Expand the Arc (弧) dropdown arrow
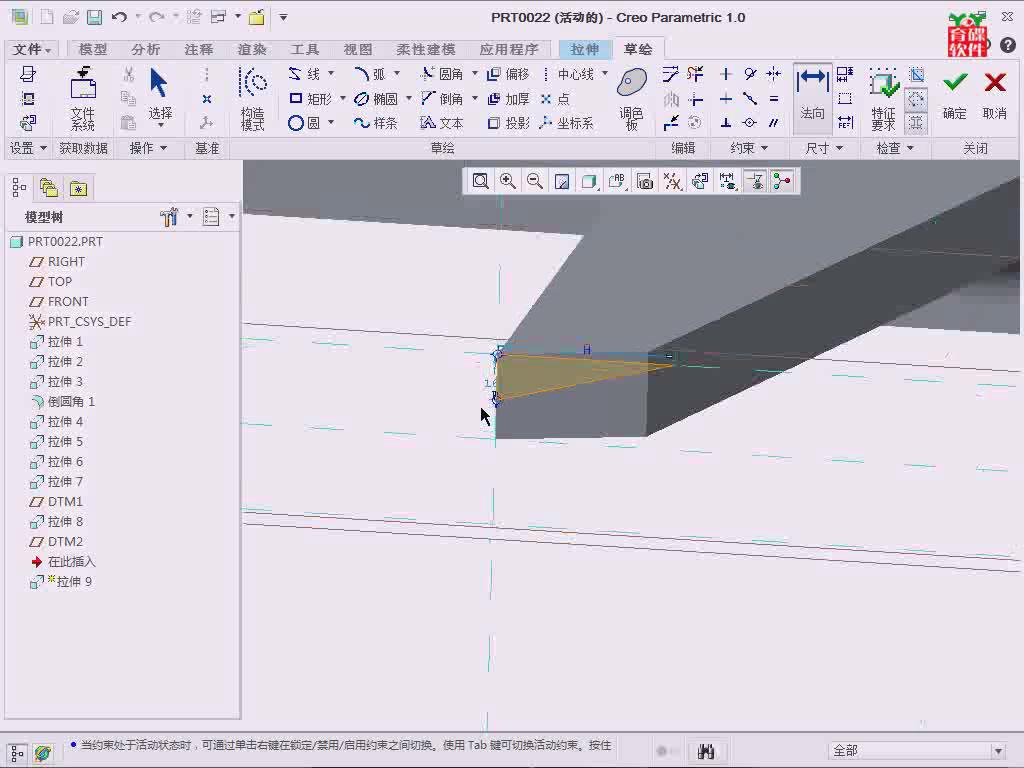Viewport: 1024px width, 768px height. 396,73
